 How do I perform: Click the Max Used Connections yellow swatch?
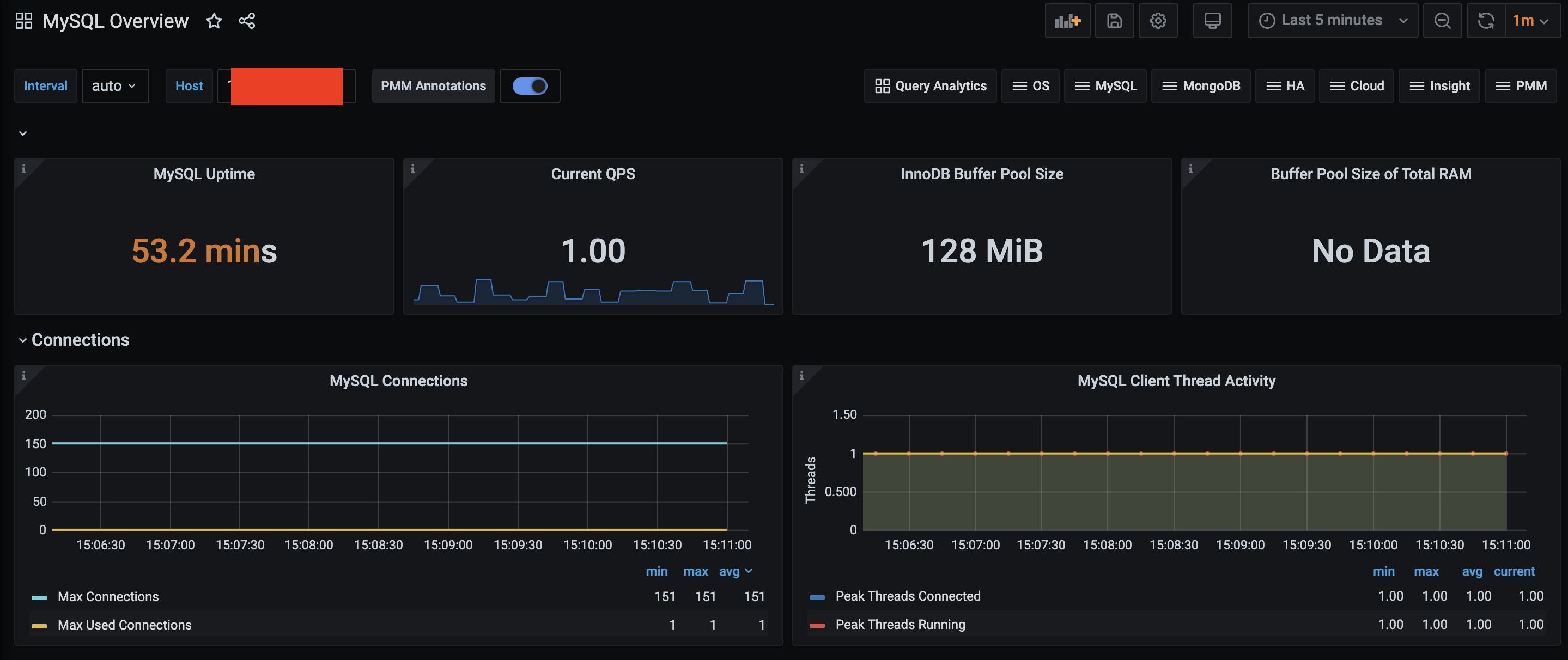[39, 626]
